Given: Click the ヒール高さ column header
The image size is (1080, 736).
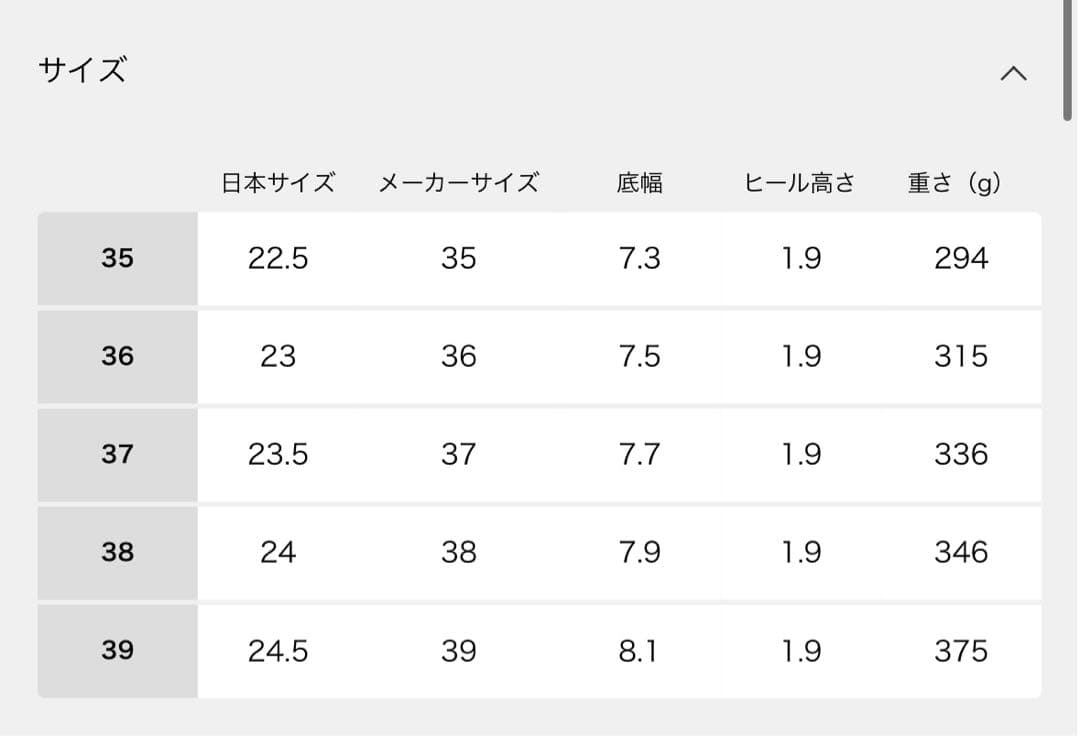Looking at the screenshot, I should (800, 182).
